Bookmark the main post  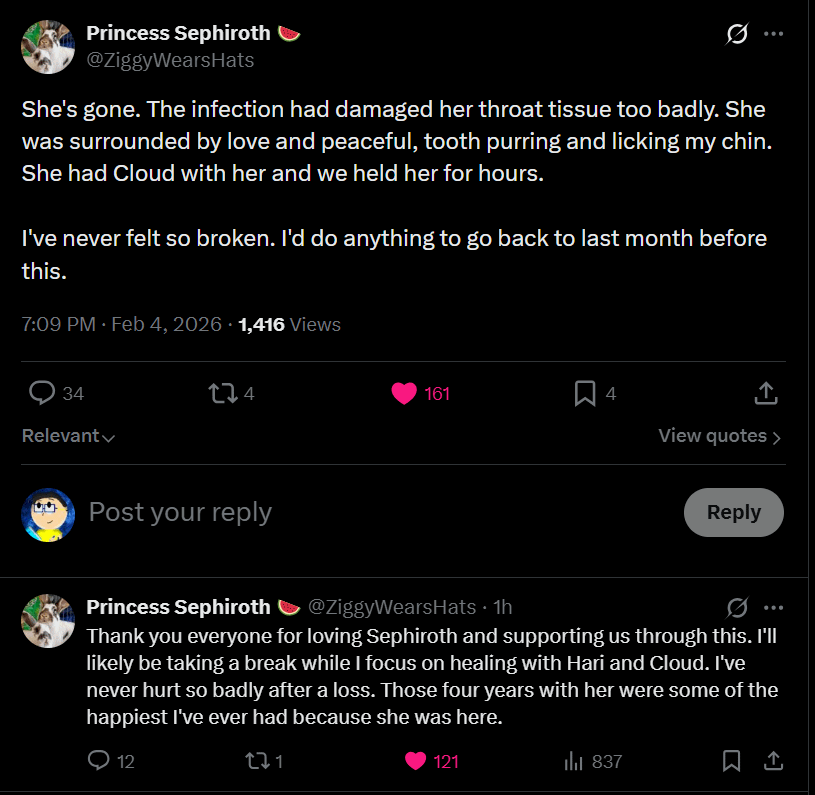click(x=585, y=393)
